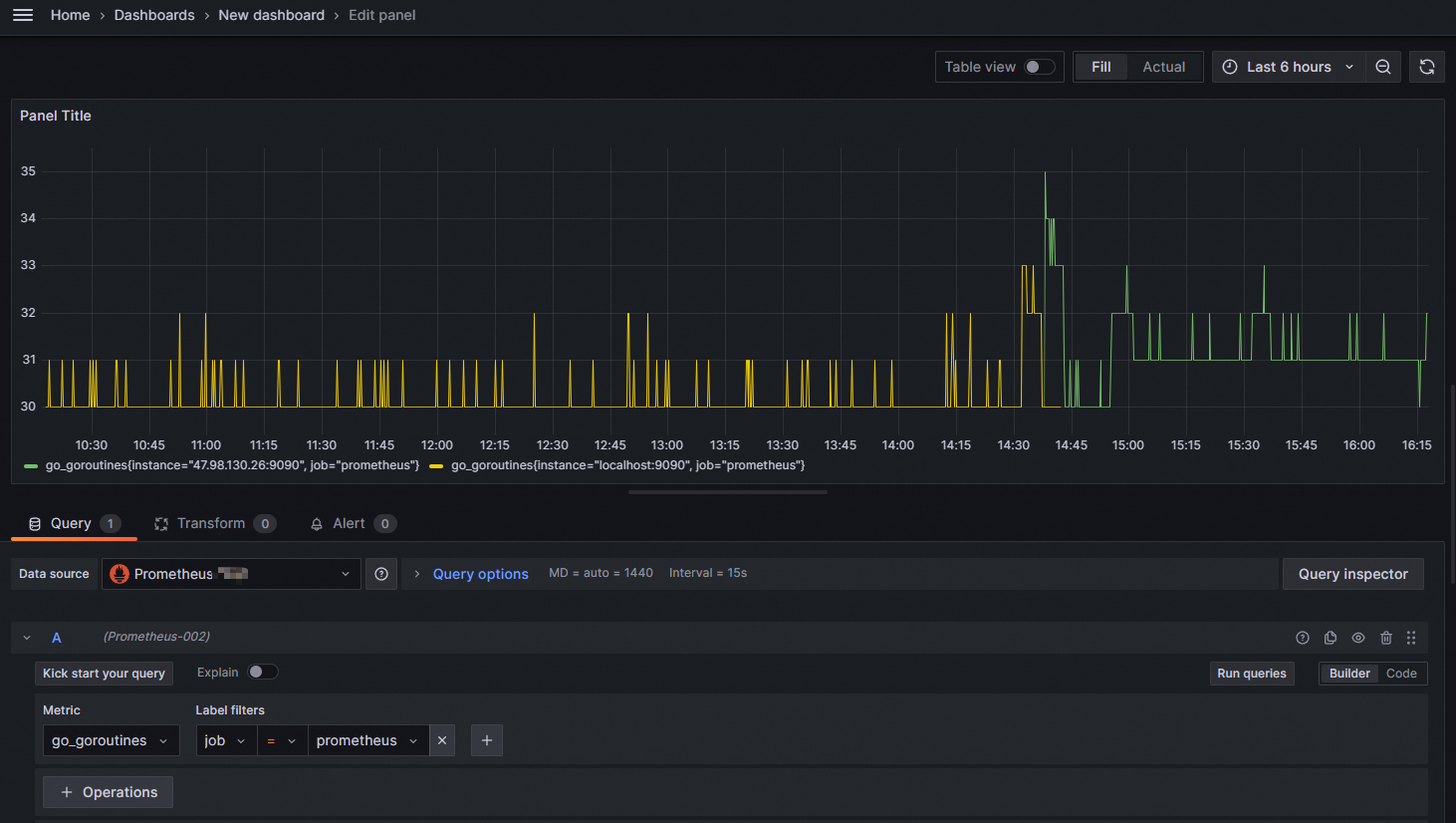This screenshot has height=823, width=1456.
Task: Click the Run queries button
Action: pyautogui.click(x=1252, y=674)
